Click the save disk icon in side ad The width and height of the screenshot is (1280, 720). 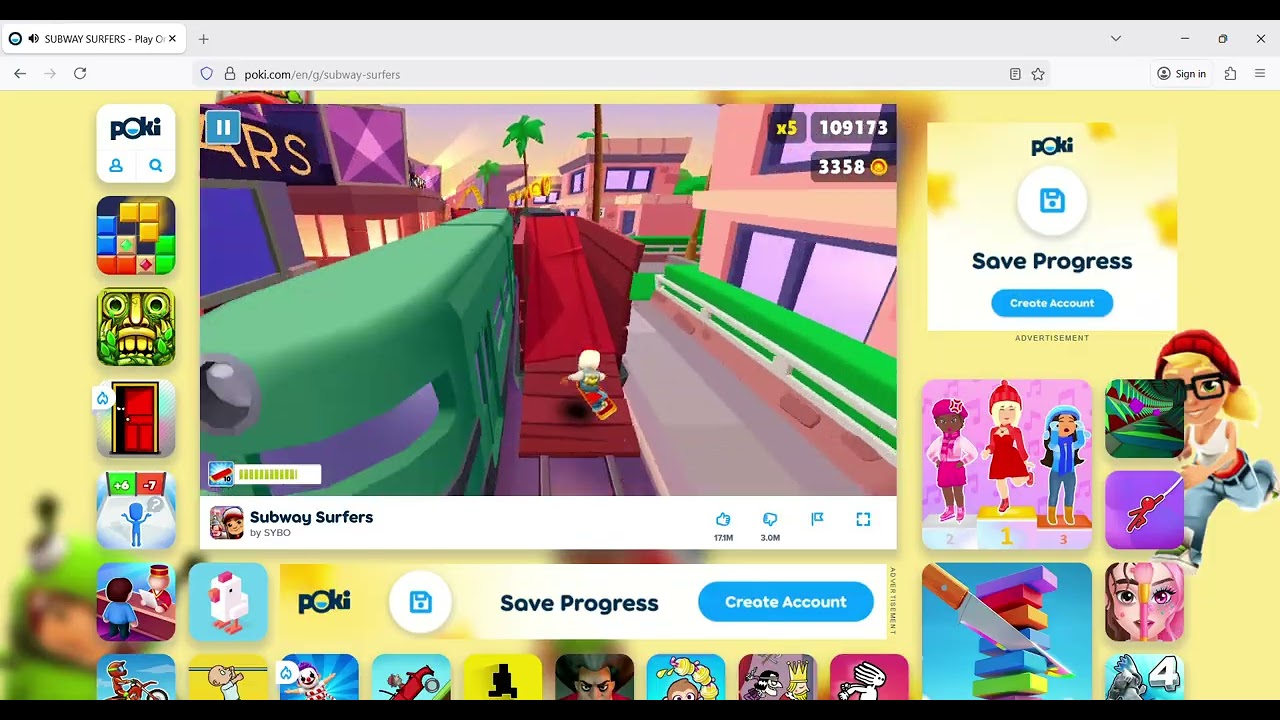tap(1052, 201)
